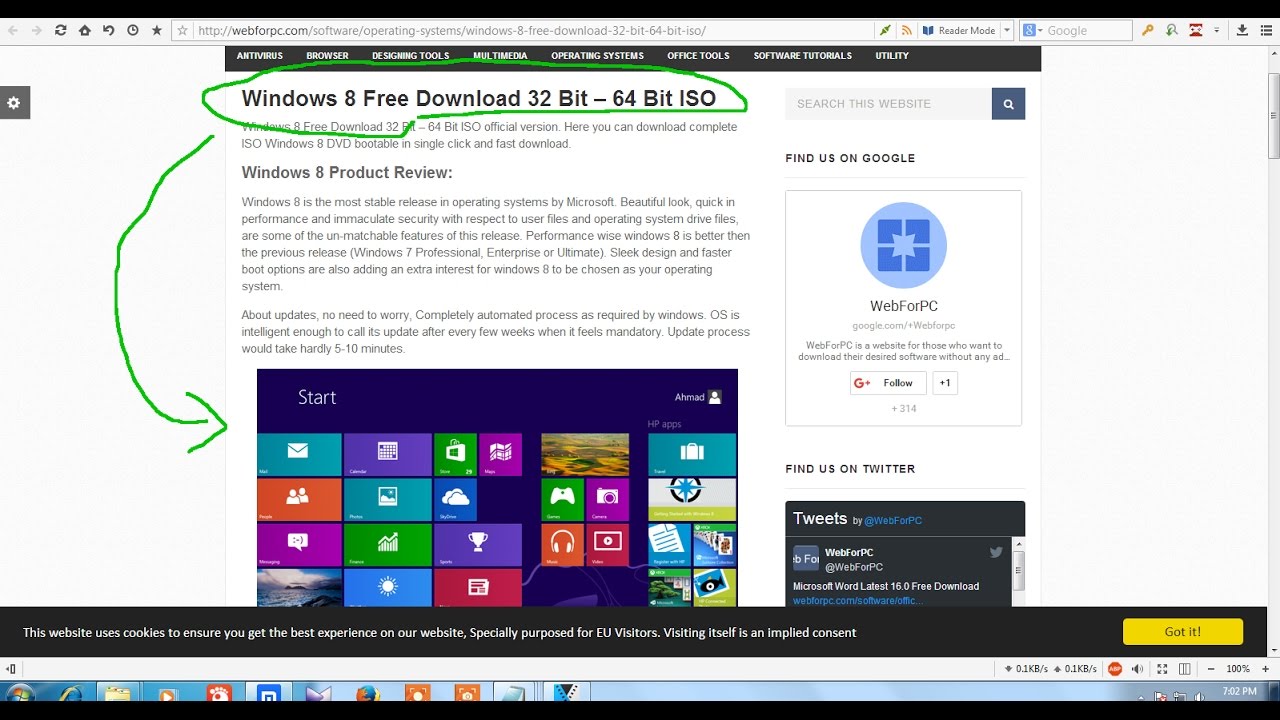Toggle Reader Mode
Screen dimensions: 1280x720
tap(959, 31)
